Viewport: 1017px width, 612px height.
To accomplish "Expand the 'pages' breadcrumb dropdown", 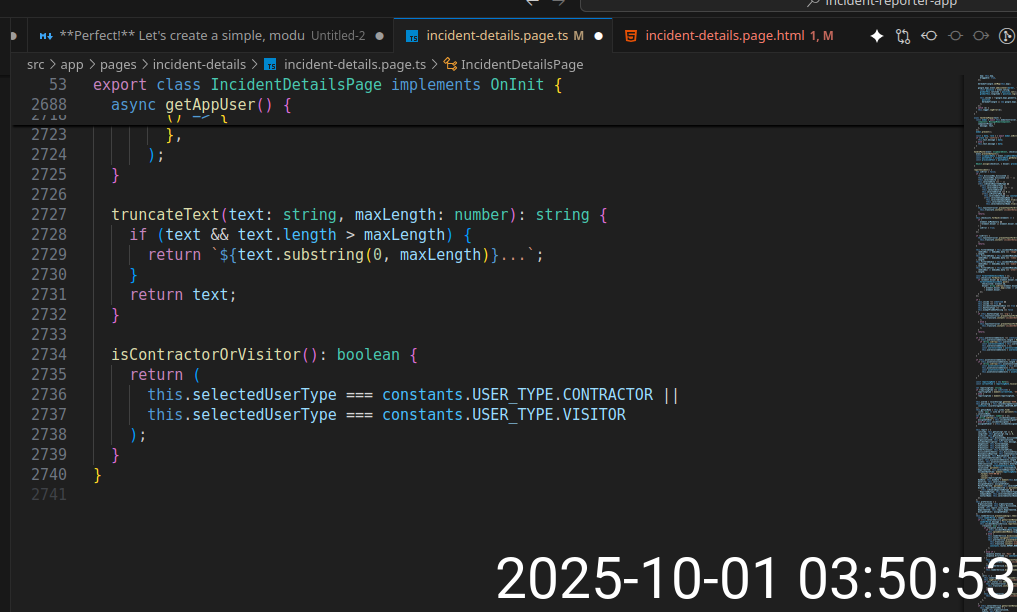I will pyautogui.click(x=118, y=64).
